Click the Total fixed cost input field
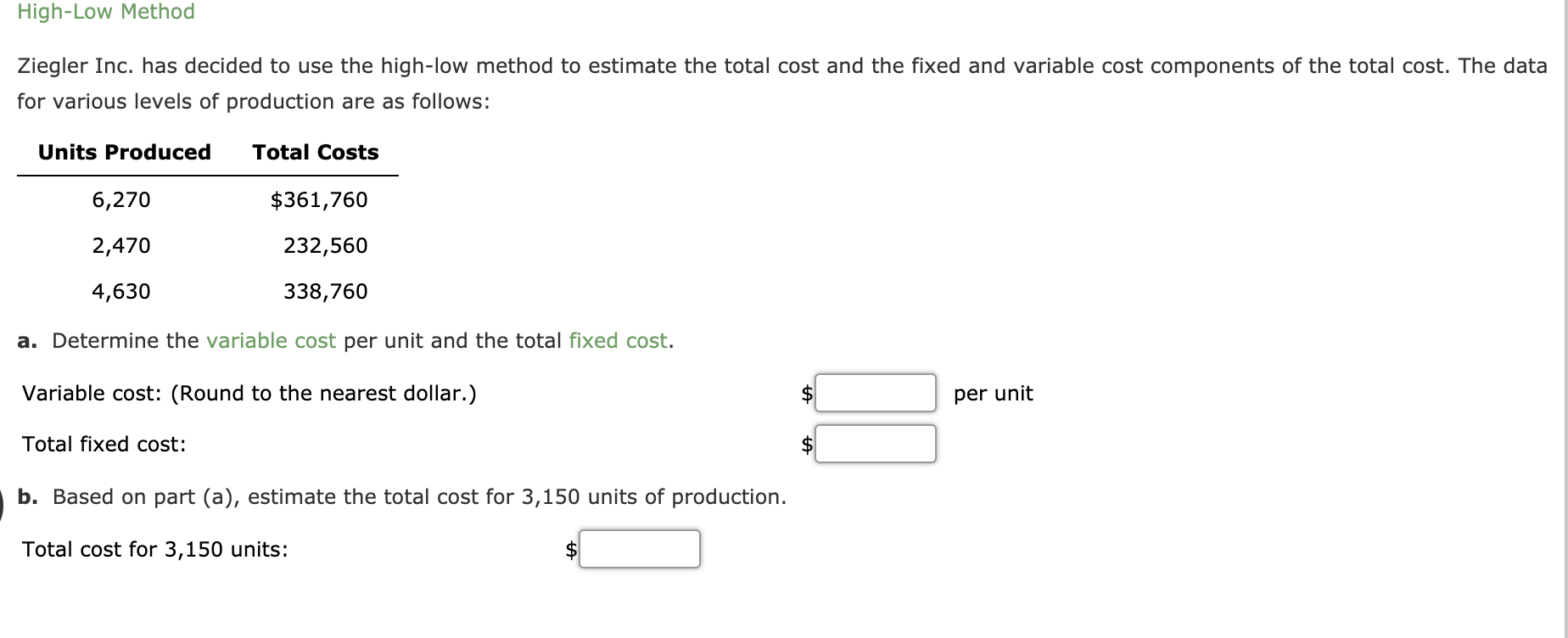Viewport: 1568px width, 638px height. (x=876, y=442)
